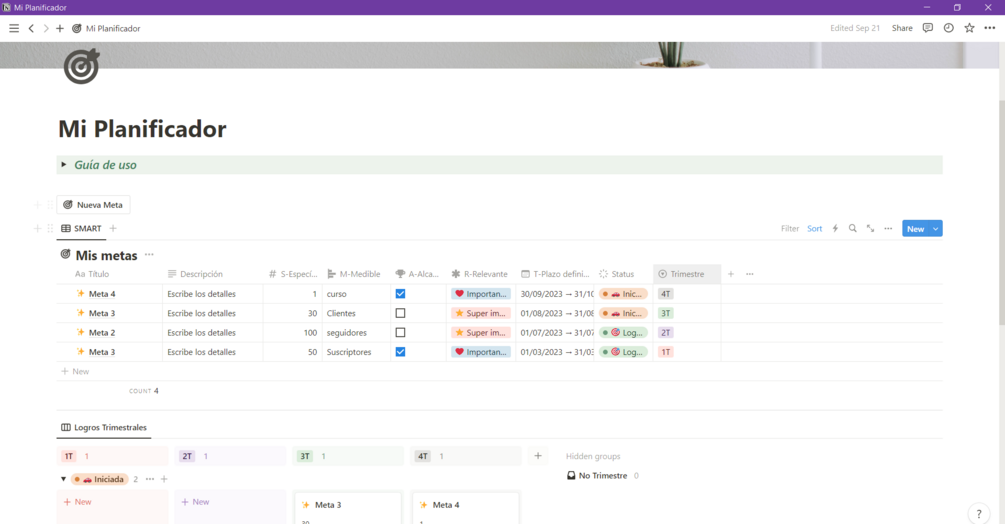Click the large target page icon
Image resolution: width=1005 pixels, height=524 pixels.
[x=82, y=66]
